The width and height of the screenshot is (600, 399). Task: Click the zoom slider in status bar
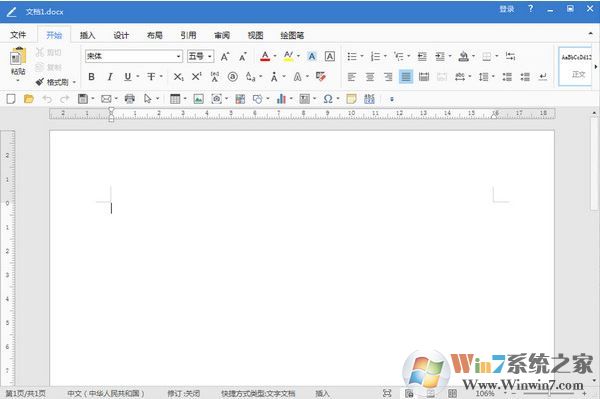549,393
